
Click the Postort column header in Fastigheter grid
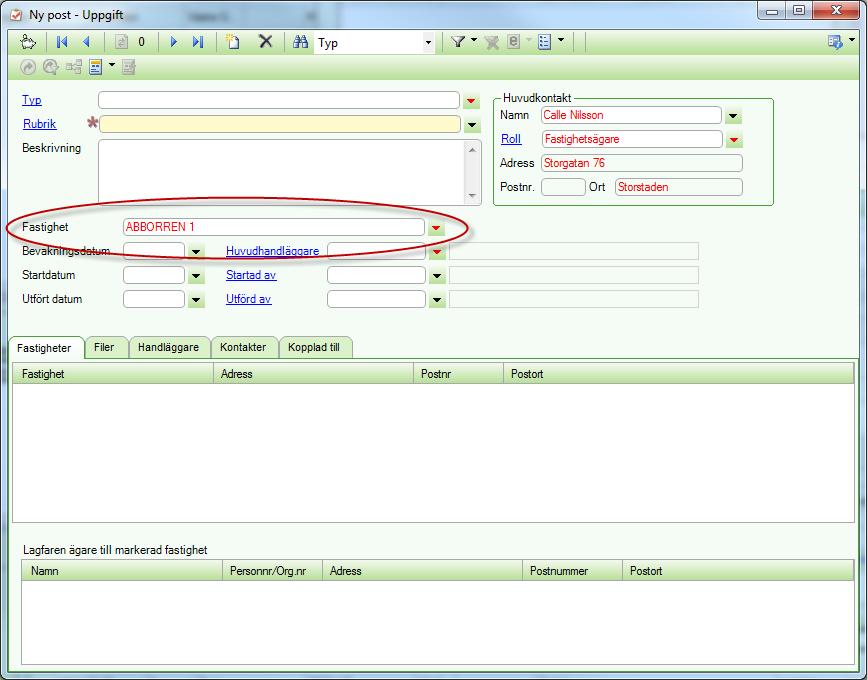678,374
